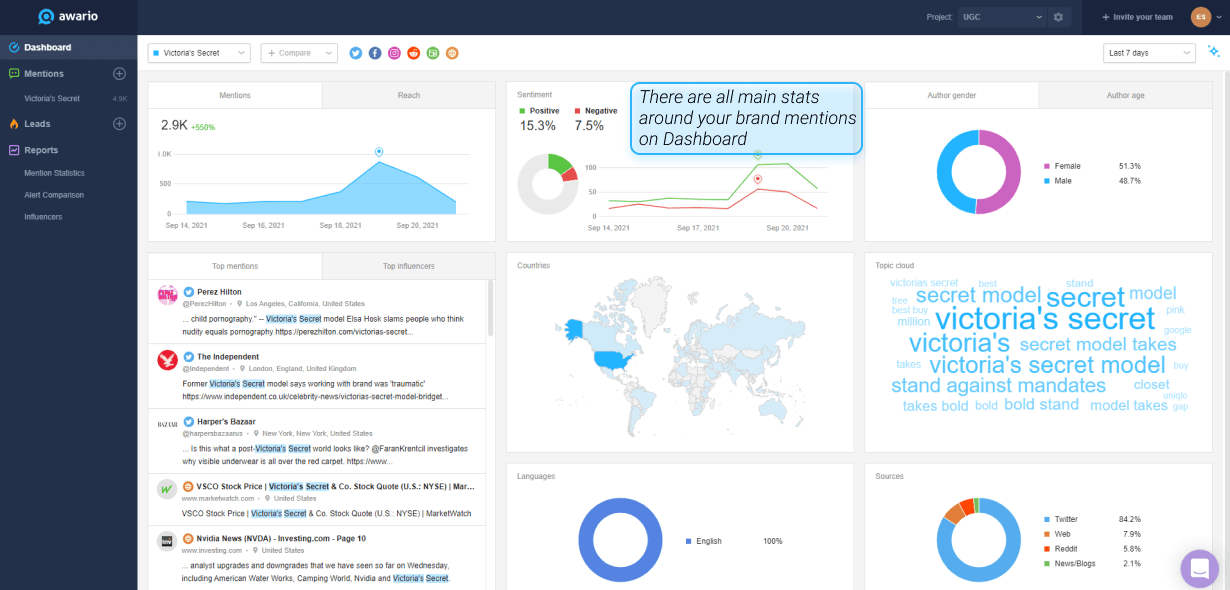Click The Independent's avatar

167,360
